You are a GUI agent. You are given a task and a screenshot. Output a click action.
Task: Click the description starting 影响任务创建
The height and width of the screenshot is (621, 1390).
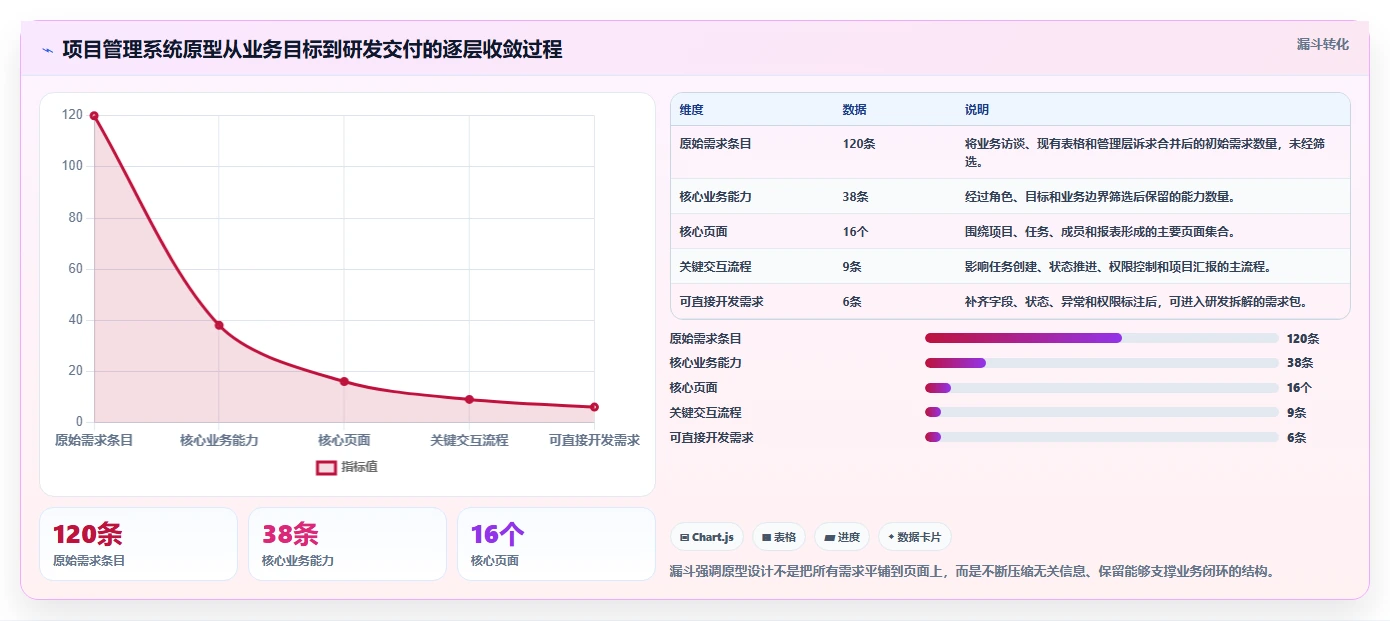point(1118,267)
